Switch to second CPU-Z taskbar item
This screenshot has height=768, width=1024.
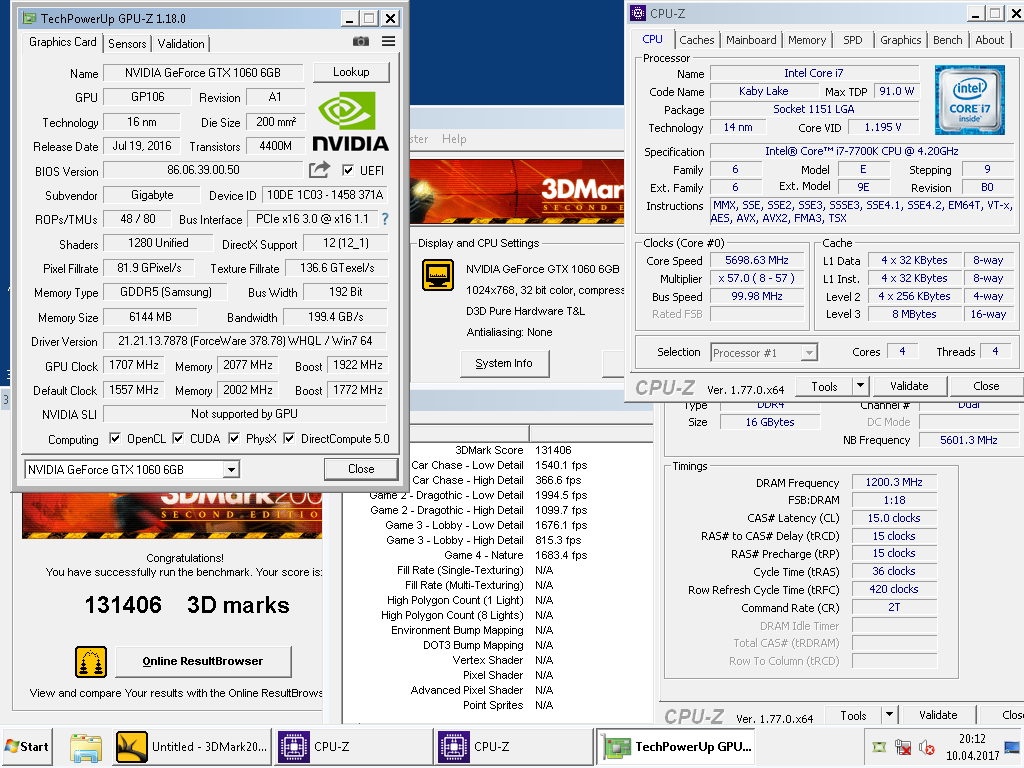click(513, 746)
